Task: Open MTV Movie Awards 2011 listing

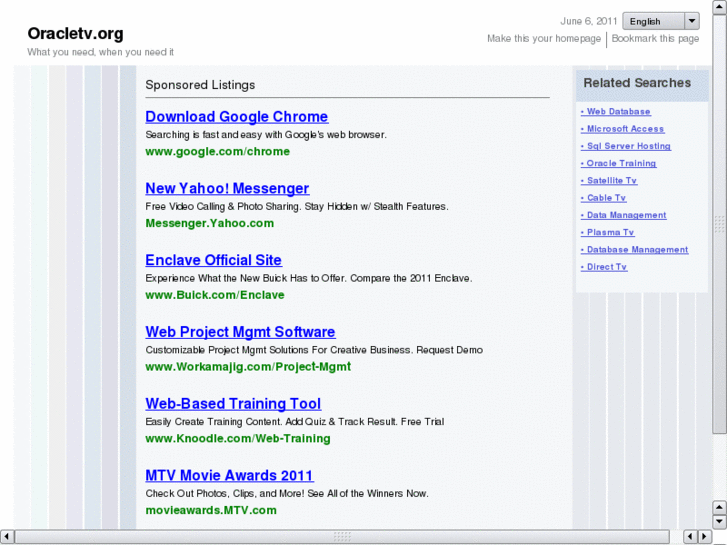Action: [229, 476]
